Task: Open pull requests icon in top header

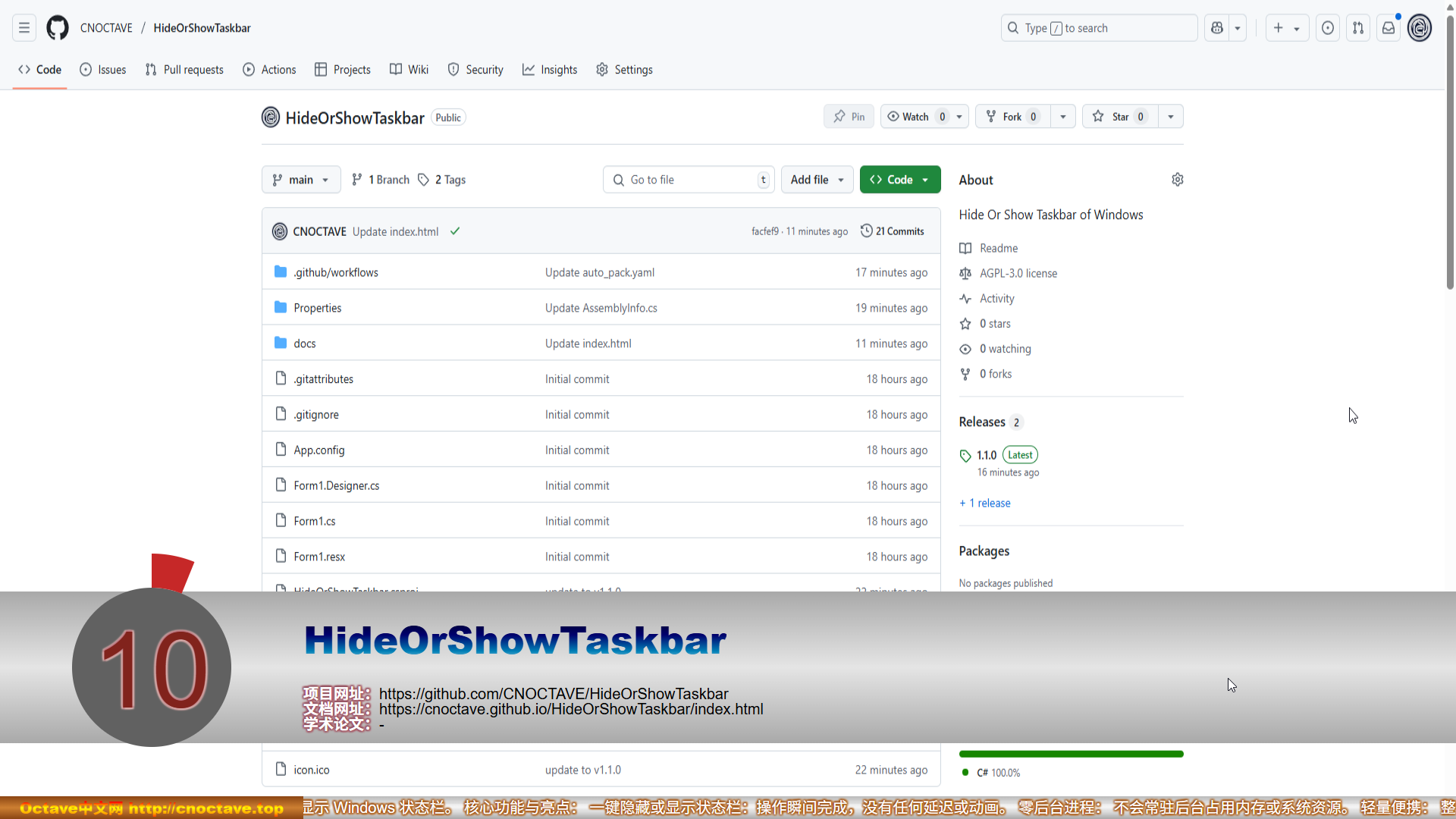Action: pos(1358,28)
